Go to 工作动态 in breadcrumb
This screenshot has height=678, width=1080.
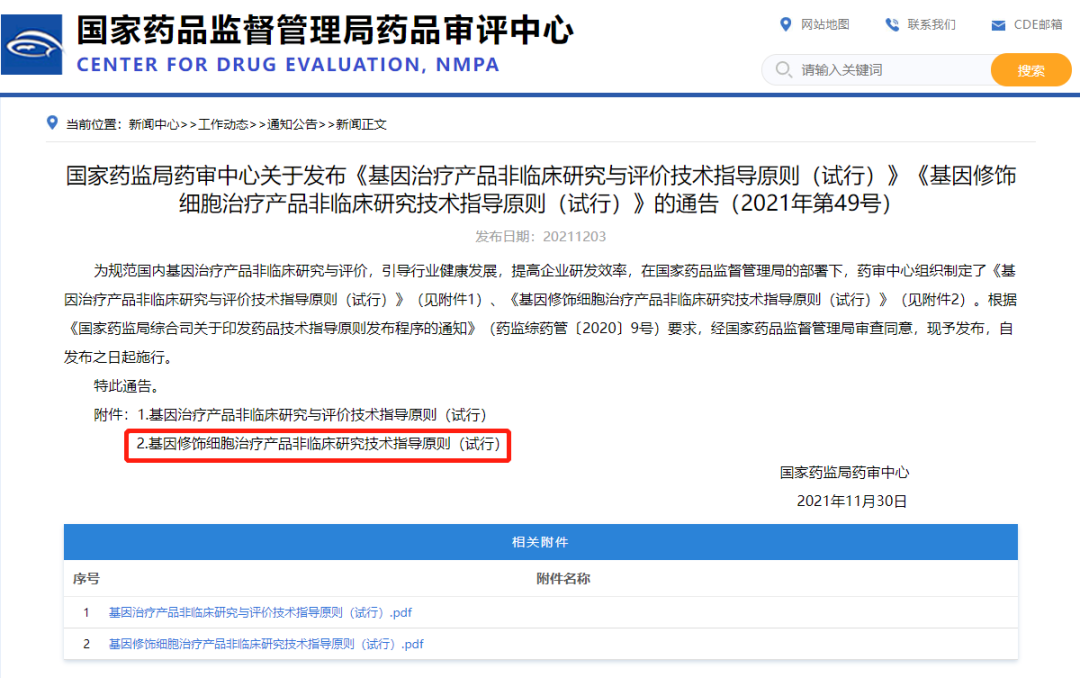click(x=223, y=124)
